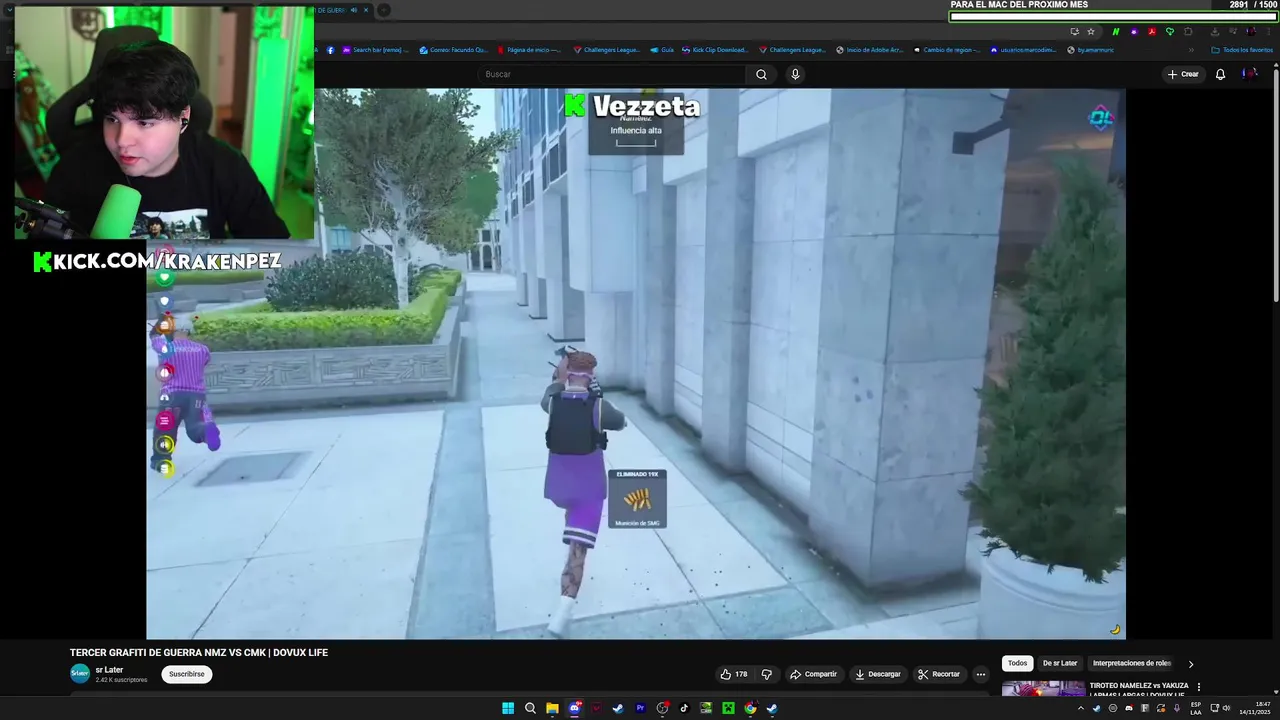Click the PARA EL MAC goal progress bar
Viewport: 1280px width, 720px height.
pyautogui.click(x=1113, y=16)
